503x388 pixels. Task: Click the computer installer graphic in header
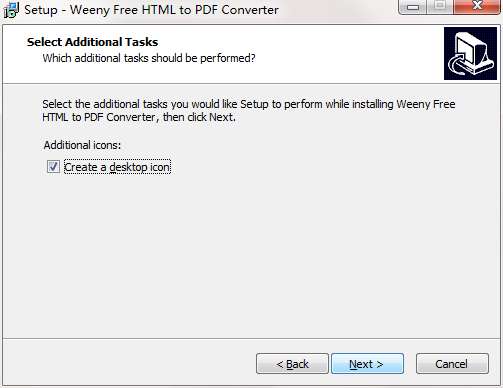(470, 54)
